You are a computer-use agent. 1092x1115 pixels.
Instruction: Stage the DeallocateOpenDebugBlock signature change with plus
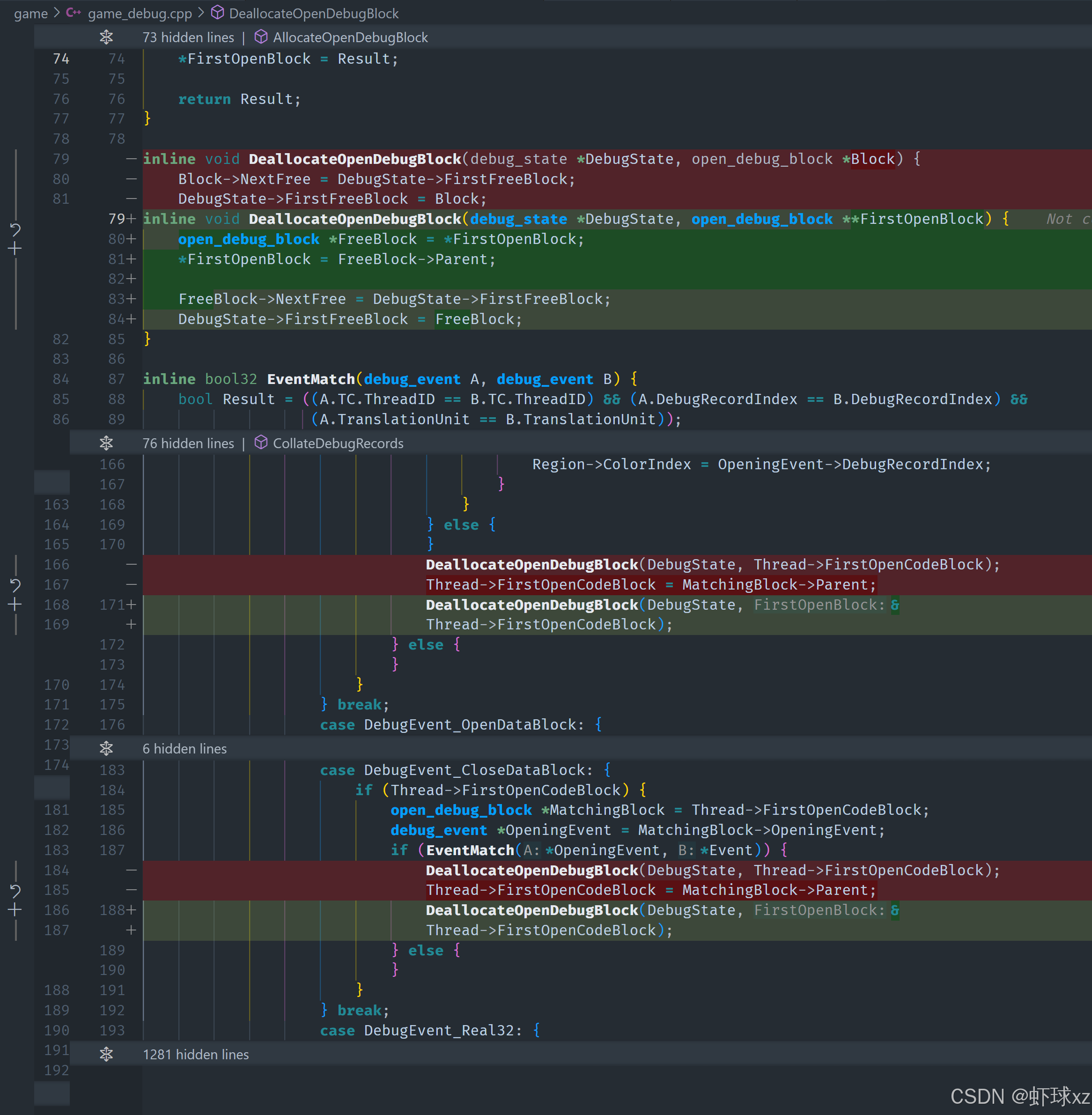point(15,249)
